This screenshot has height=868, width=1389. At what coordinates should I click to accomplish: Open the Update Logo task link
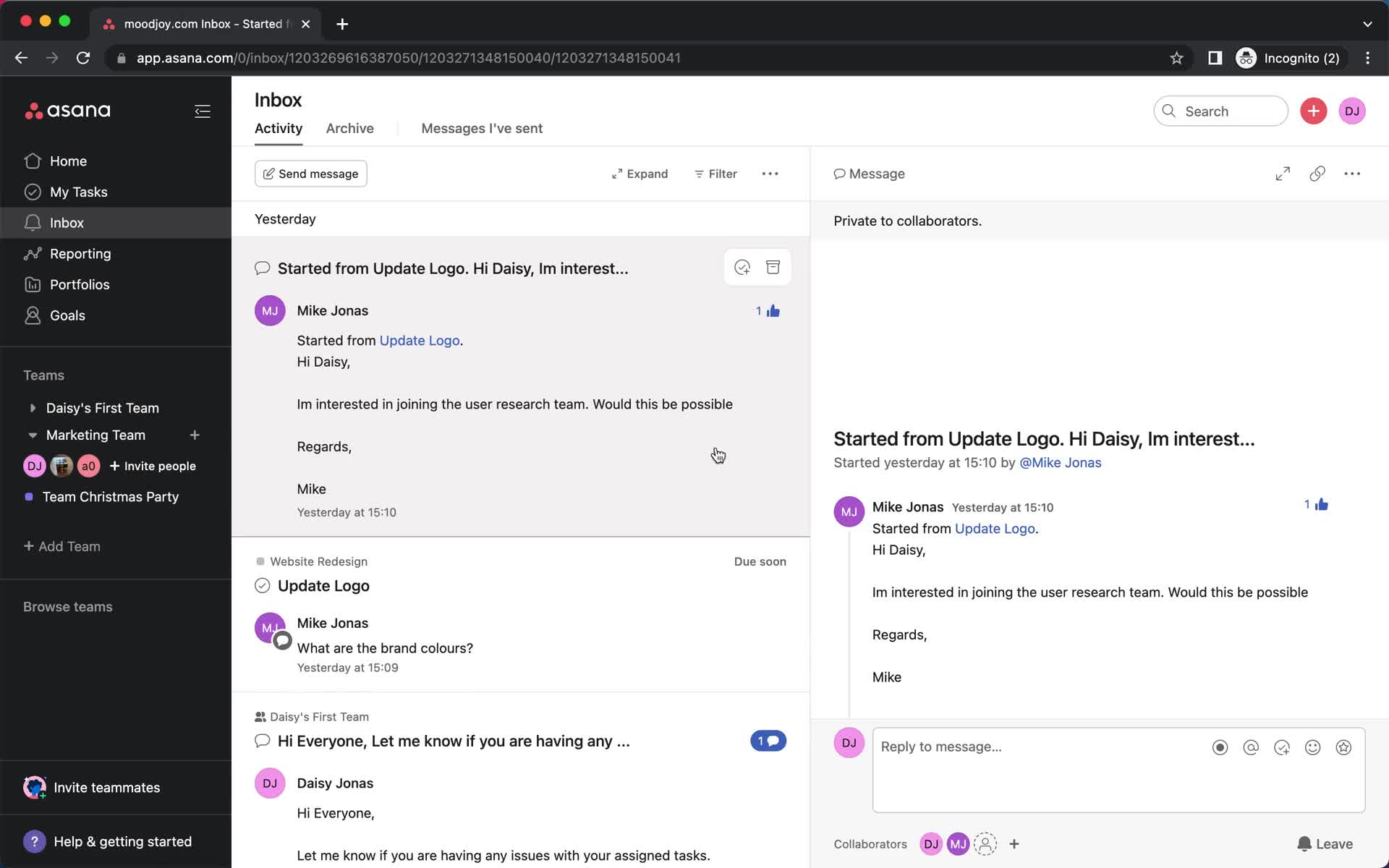click(x=996, y=528)
